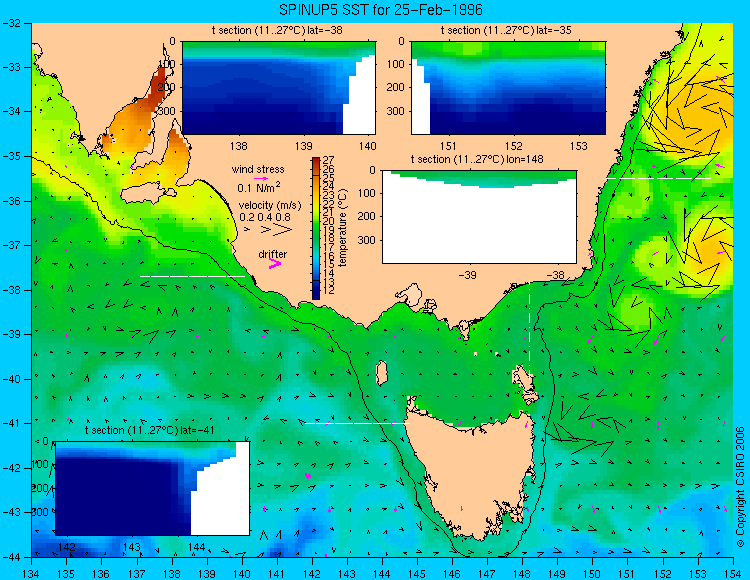Click the magenta drifter marker west of Tasmania
The height and width of the screenshot is (580, 750).
click(308, 476)
